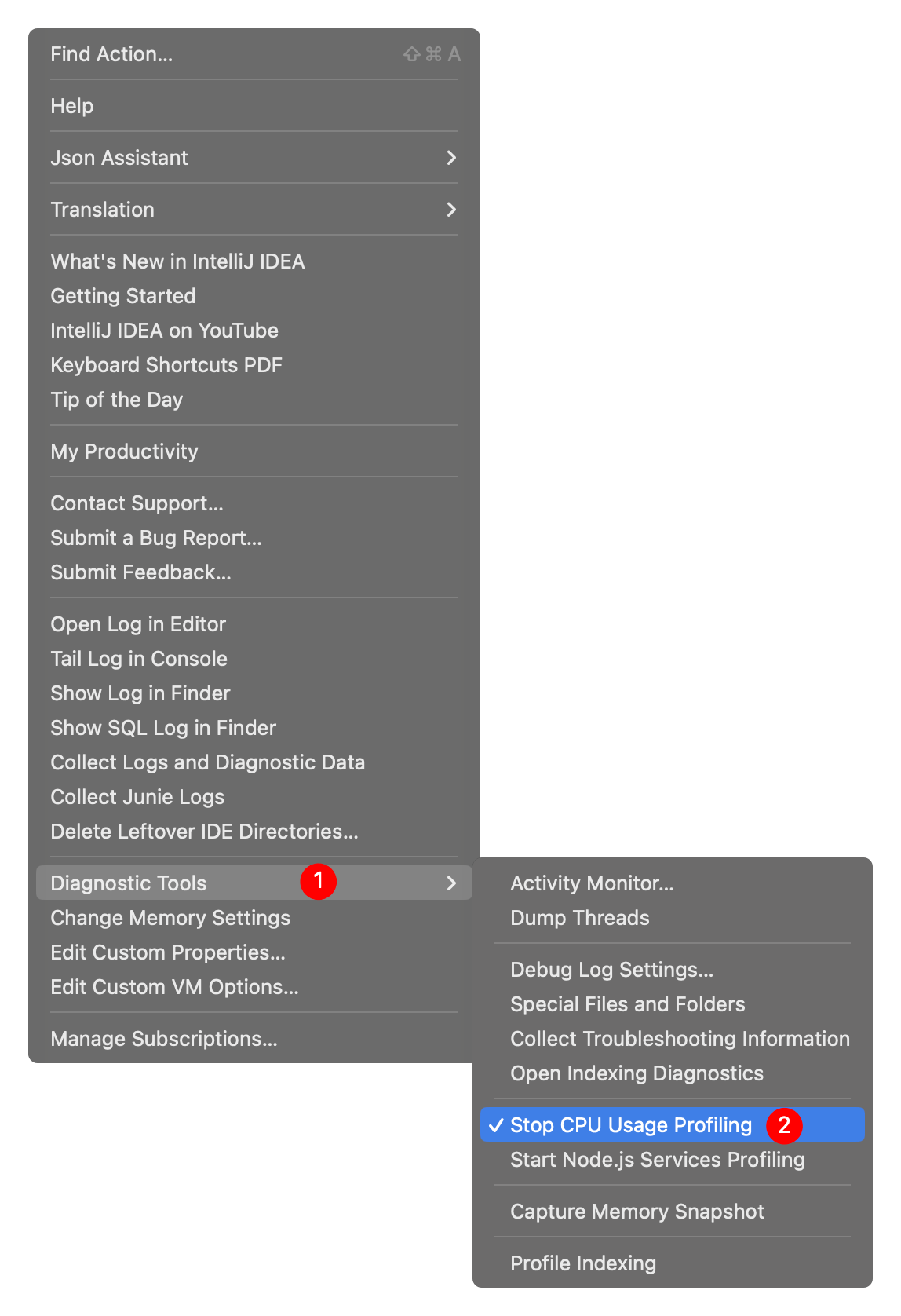Screen dimensions: 901x1316
Task: Expand the Json Assistant submenu arrow
Action: click(451, 158)
